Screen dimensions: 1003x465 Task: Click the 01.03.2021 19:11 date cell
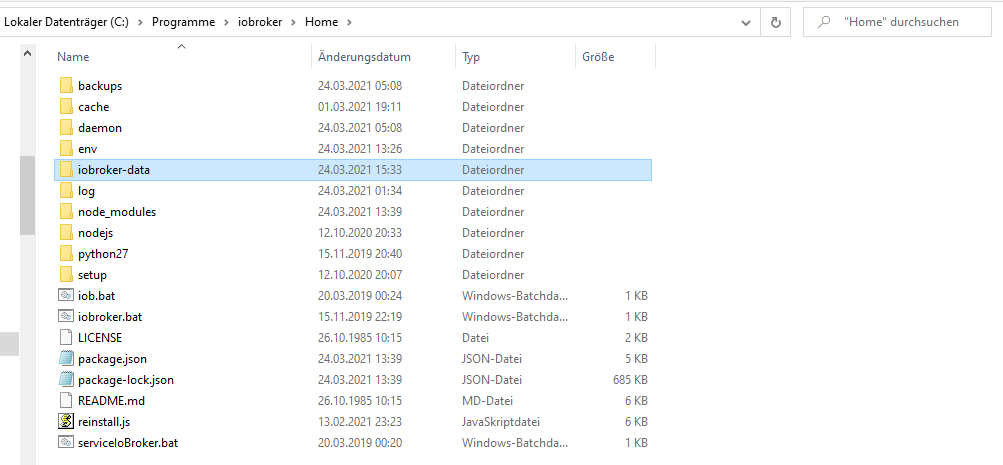coord(360,107)
